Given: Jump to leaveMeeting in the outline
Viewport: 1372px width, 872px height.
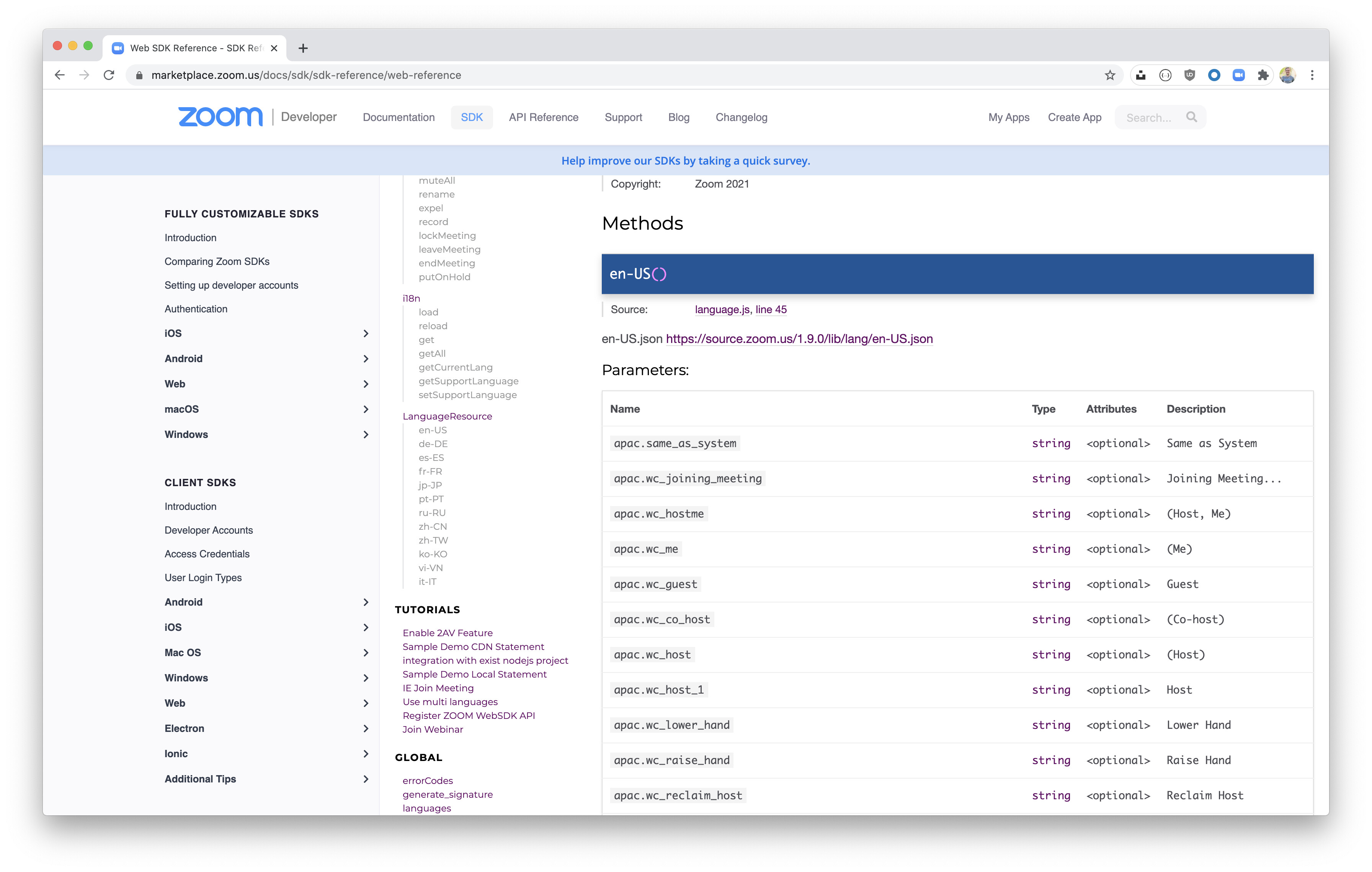Looking at the screenshot, I should click(449, 250).
